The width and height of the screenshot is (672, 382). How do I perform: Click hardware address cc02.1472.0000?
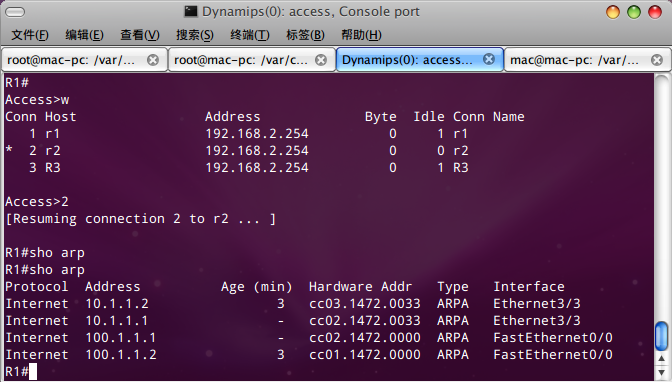[365, 337]
